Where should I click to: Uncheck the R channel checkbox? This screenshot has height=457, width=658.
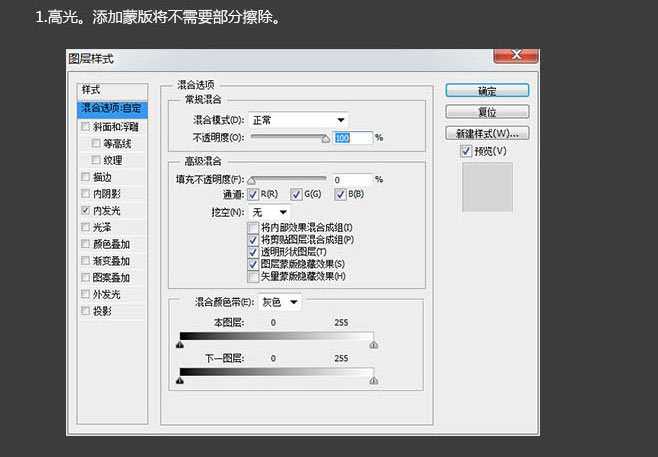253,194
